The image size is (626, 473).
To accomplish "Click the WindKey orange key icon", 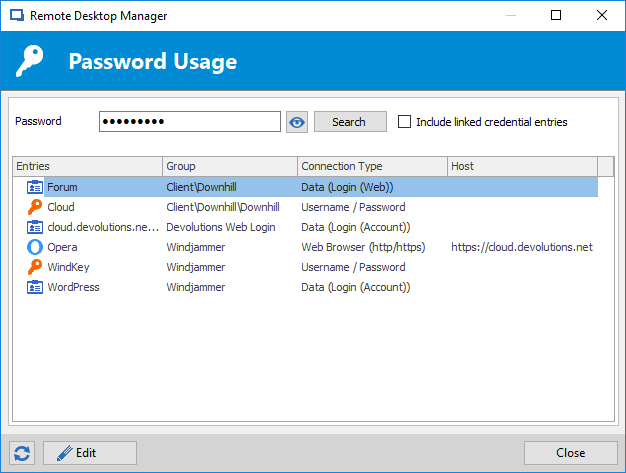I will tap(35, 267).
